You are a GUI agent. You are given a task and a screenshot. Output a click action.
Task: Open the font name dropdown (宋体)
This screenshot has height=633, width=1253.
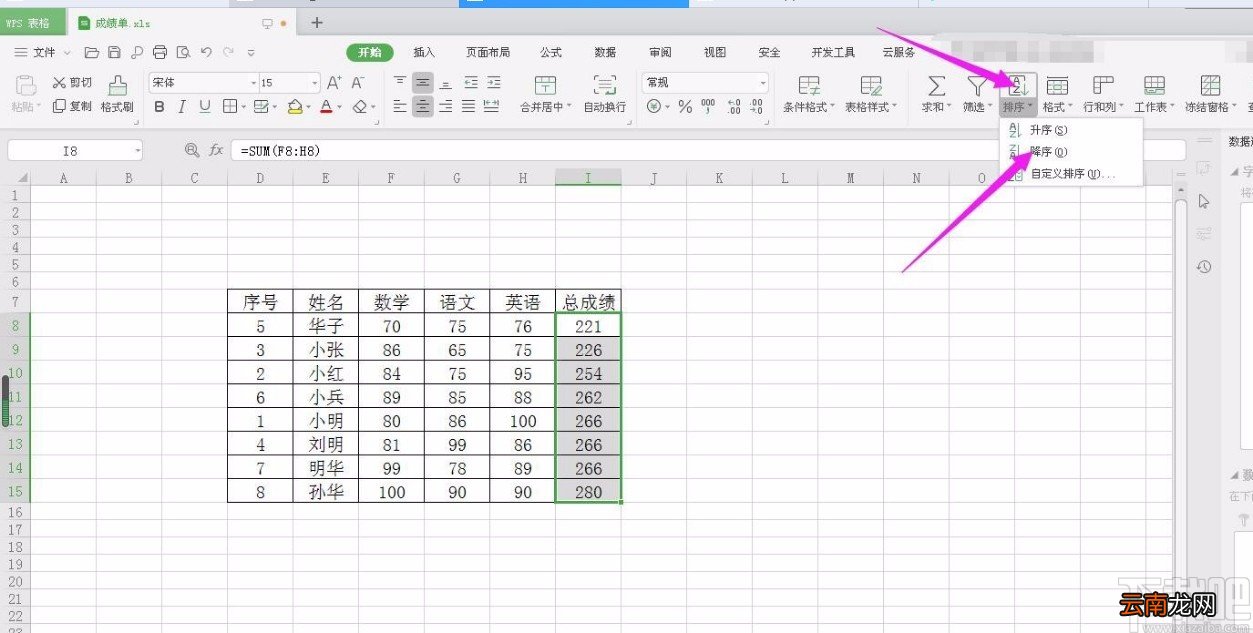pyautogui.click(x=253, y=83)
